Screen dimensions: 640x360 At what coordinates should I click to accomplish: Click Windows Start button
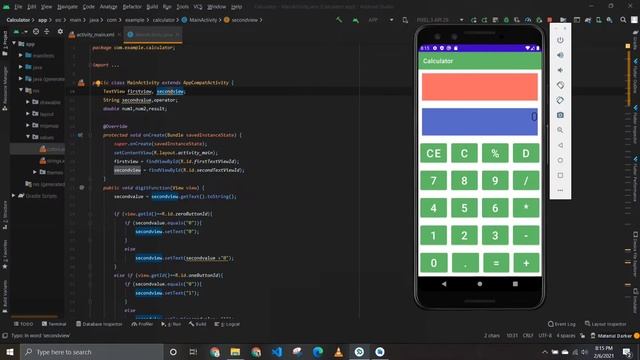tap(10, 352)
